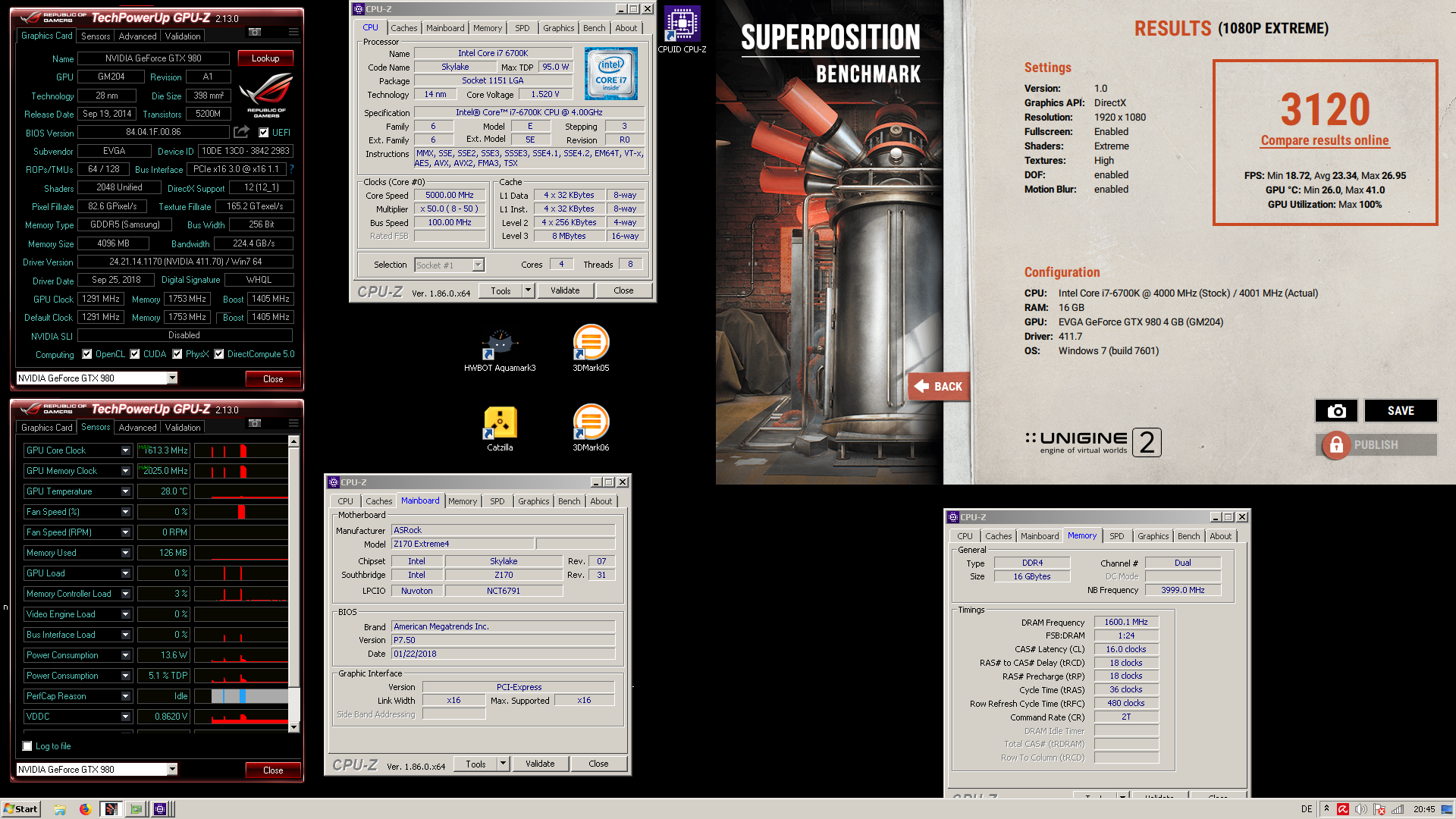This screenshot has height=819, width=1456.
Task: Toggle the PhysX checkbox
Action: (177, 354)
